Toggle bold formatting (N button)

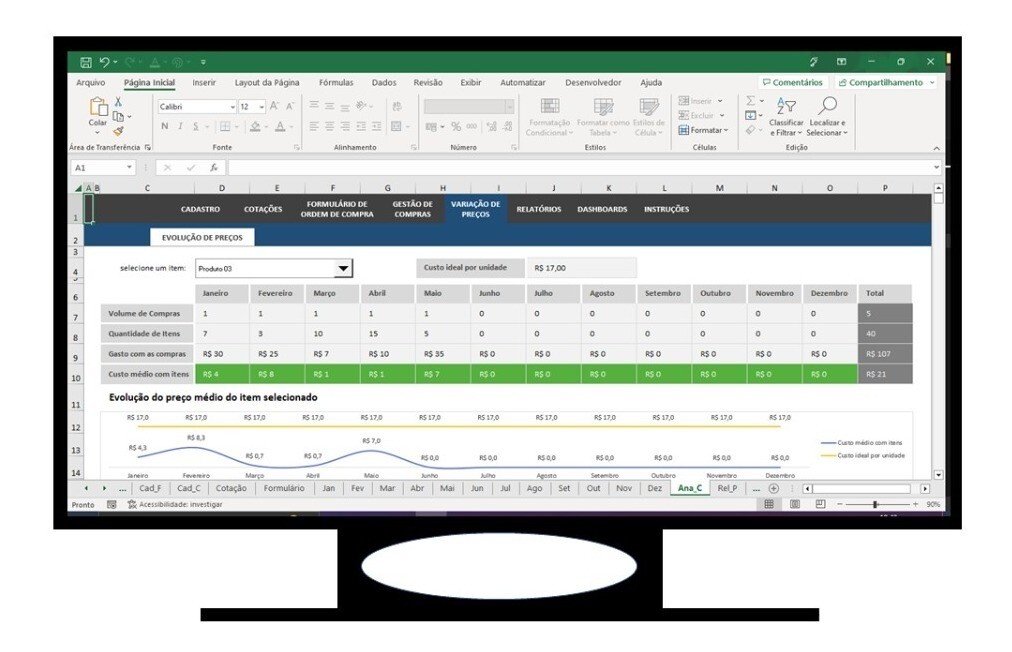coord(165,127)
